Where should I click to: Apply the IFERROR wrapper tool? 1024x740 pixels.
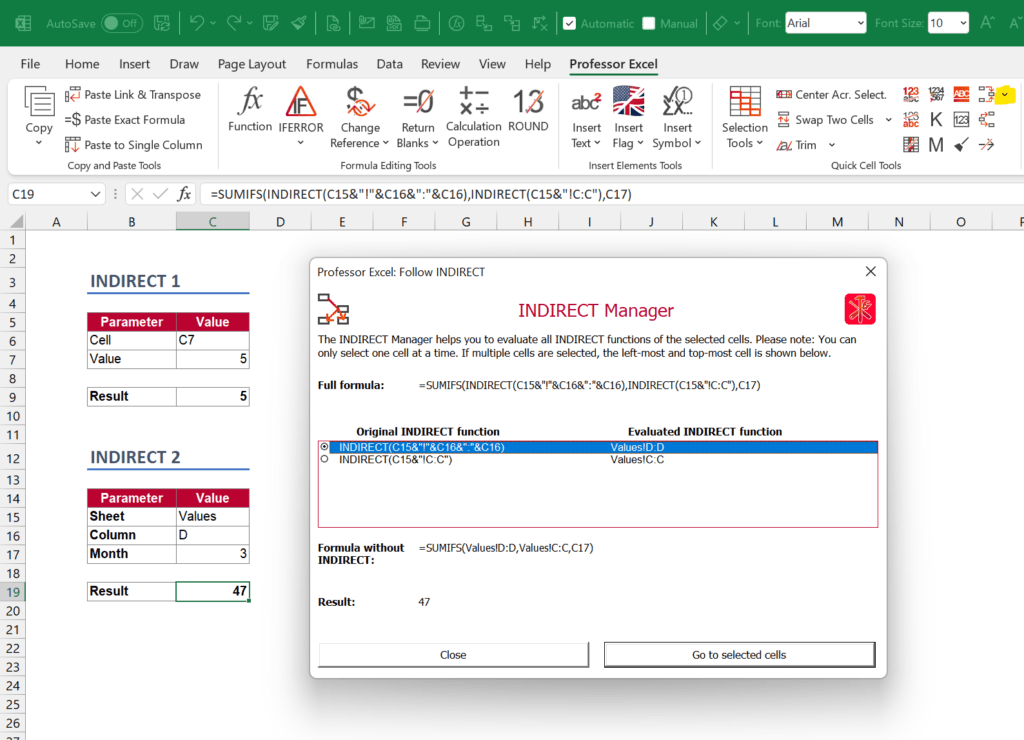(x=300, y=109)
